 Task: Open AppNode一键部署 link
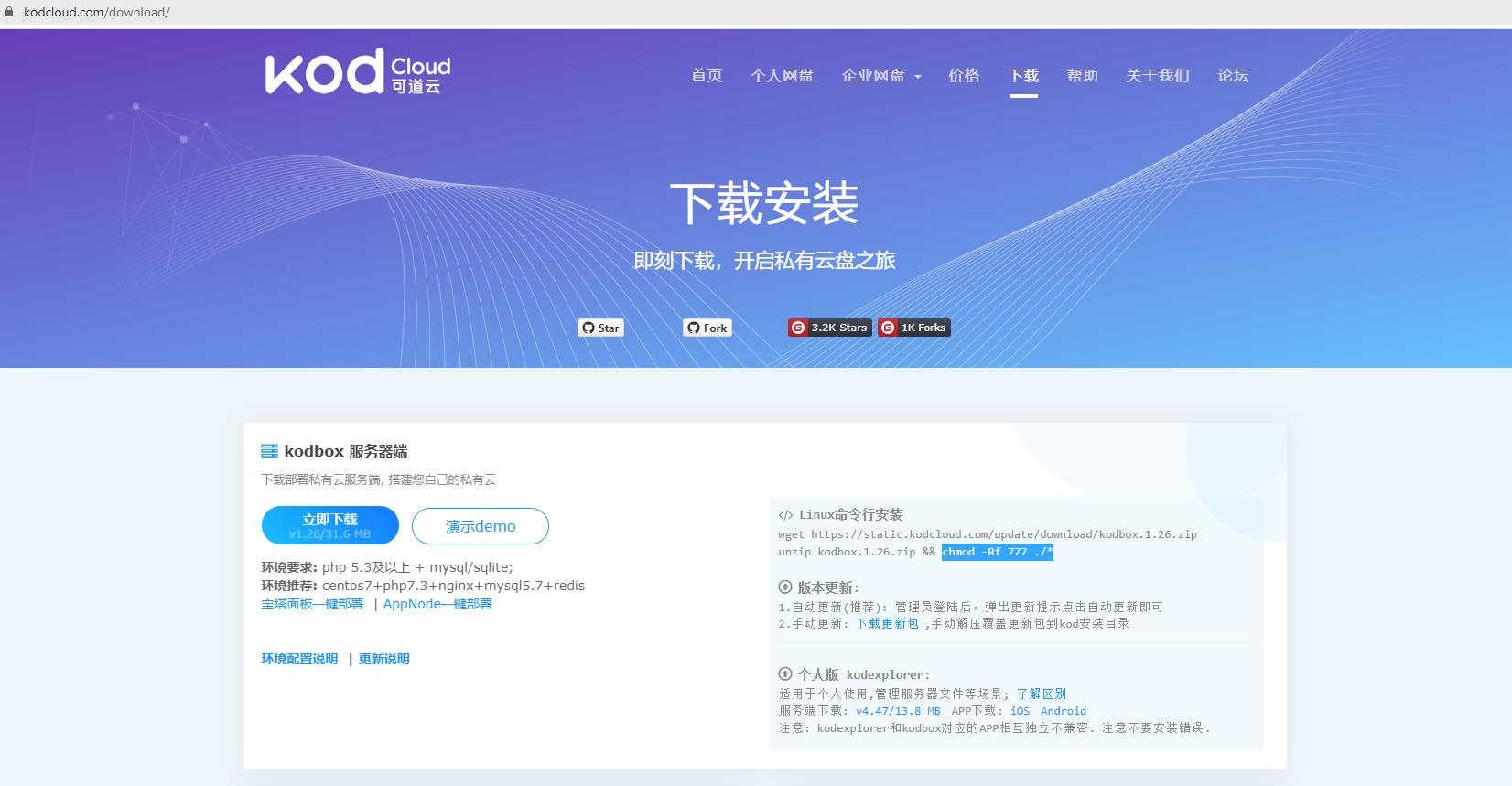point(437,604)
